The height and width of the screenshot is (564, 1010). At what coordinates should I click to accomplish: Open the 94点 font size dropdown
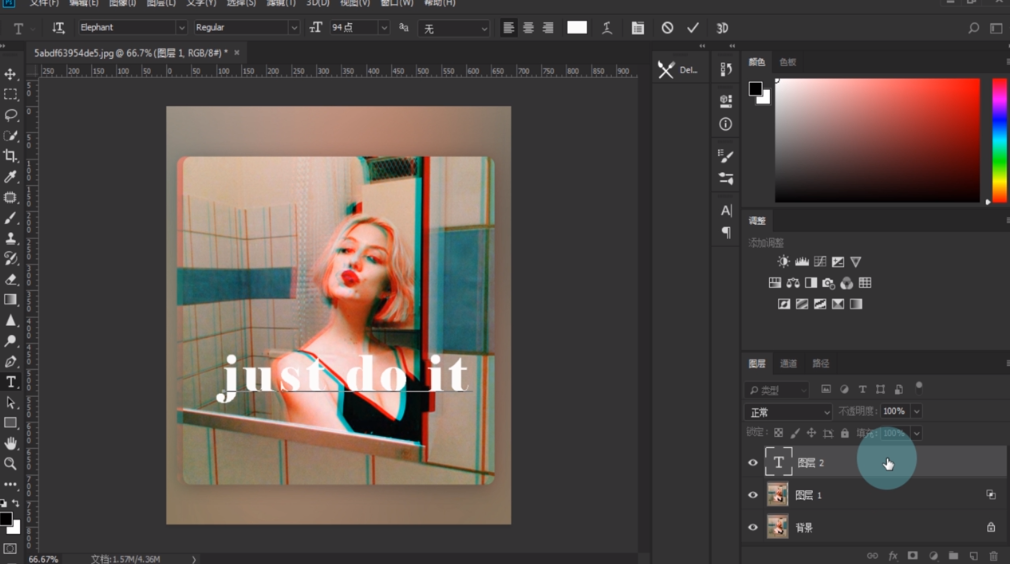(x=384, y=28)
